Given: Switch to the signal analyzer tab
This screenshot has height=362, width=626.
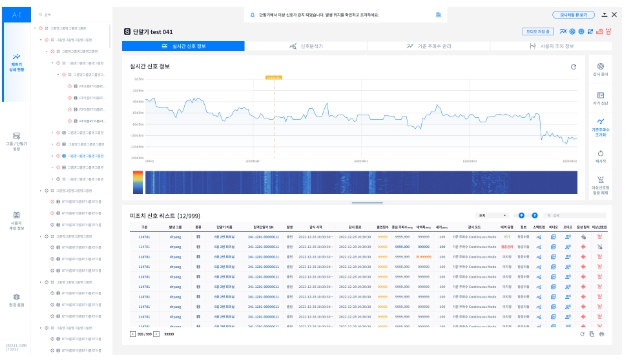Looking at the screenshot, I should [306, 46].
